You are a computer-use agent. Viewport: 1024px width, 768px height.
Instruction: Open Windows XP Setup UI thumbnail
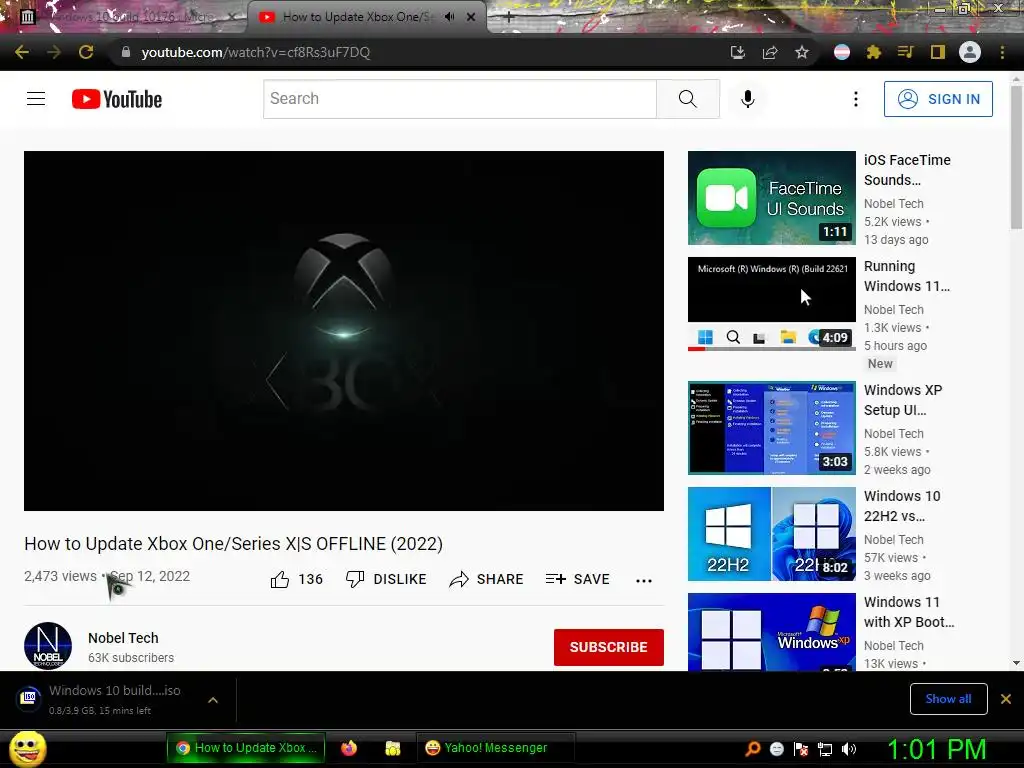pyautogui.click(x=772, y=428)
